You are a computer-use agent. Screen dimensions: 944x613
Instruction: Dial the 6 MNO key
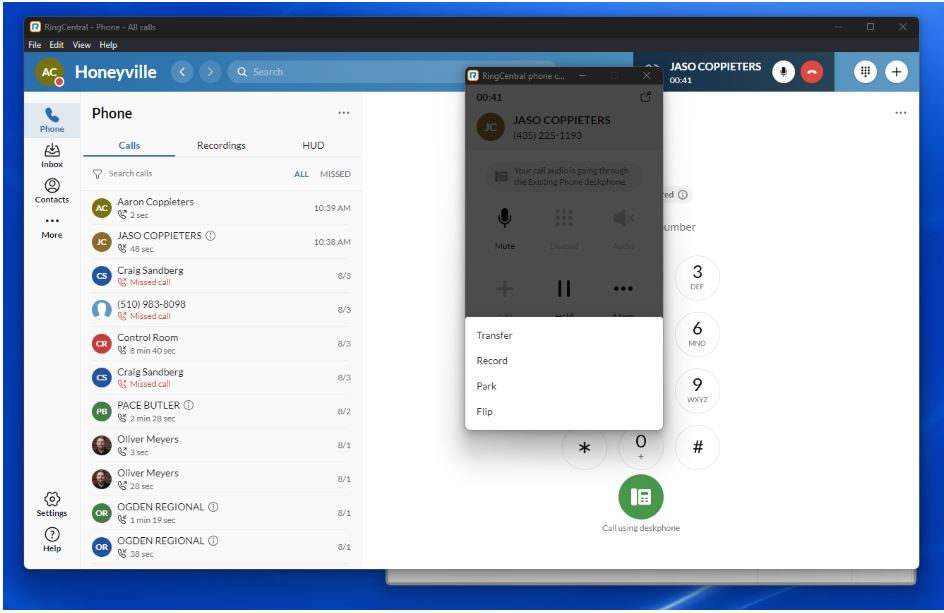tap(697, 334)
